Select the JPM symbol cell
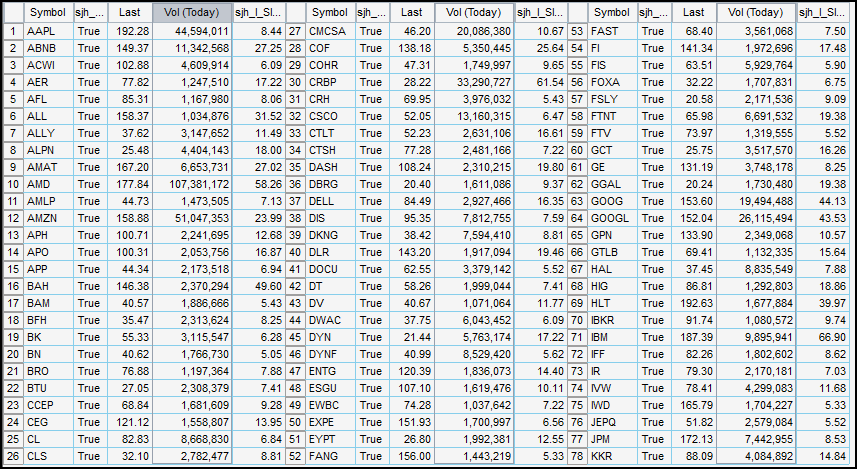The height and width of the screenshot is (469, 857). coord(612,439)
